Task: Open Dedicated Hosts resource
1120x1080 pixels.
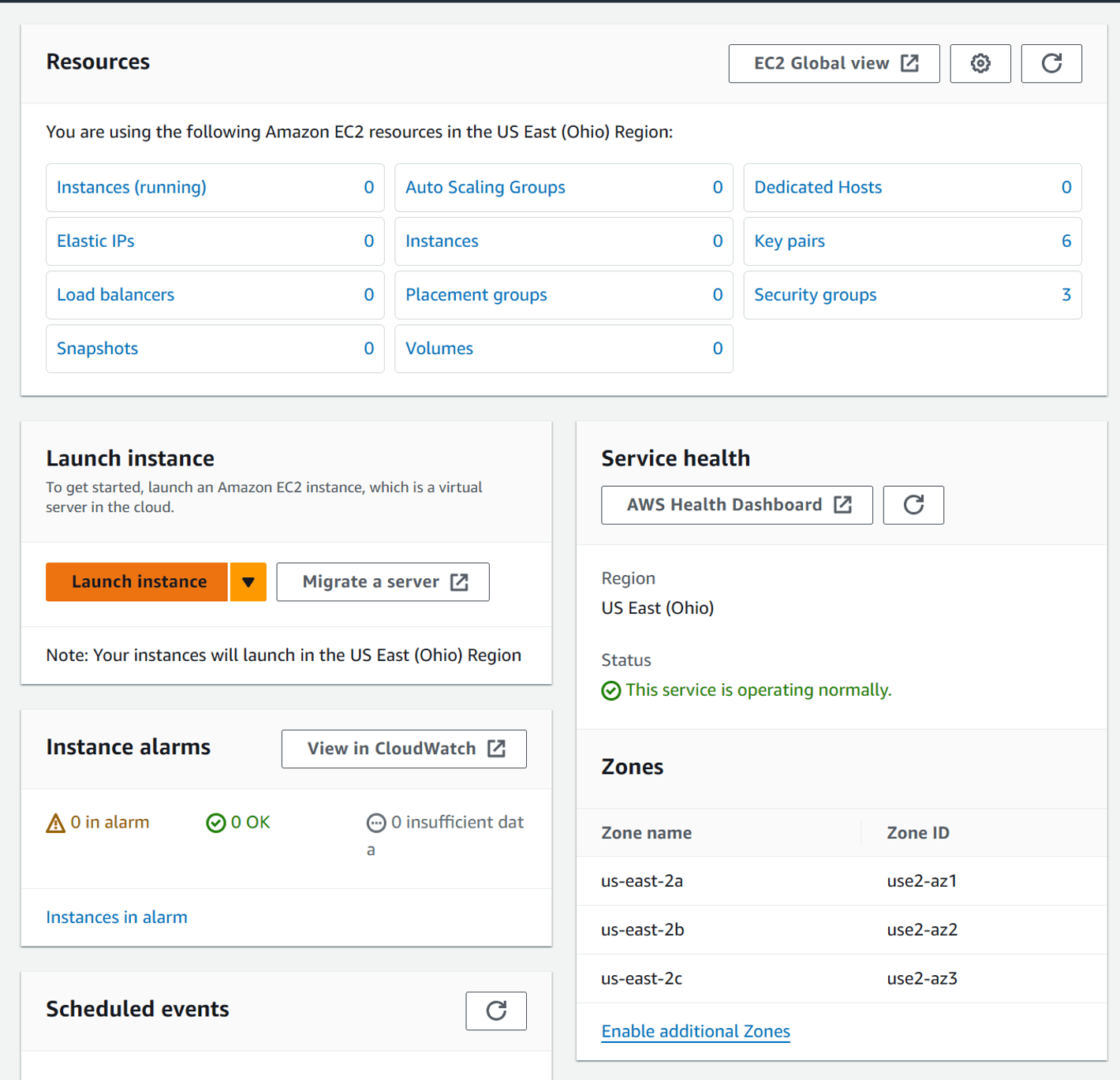Action: [913, 188]
